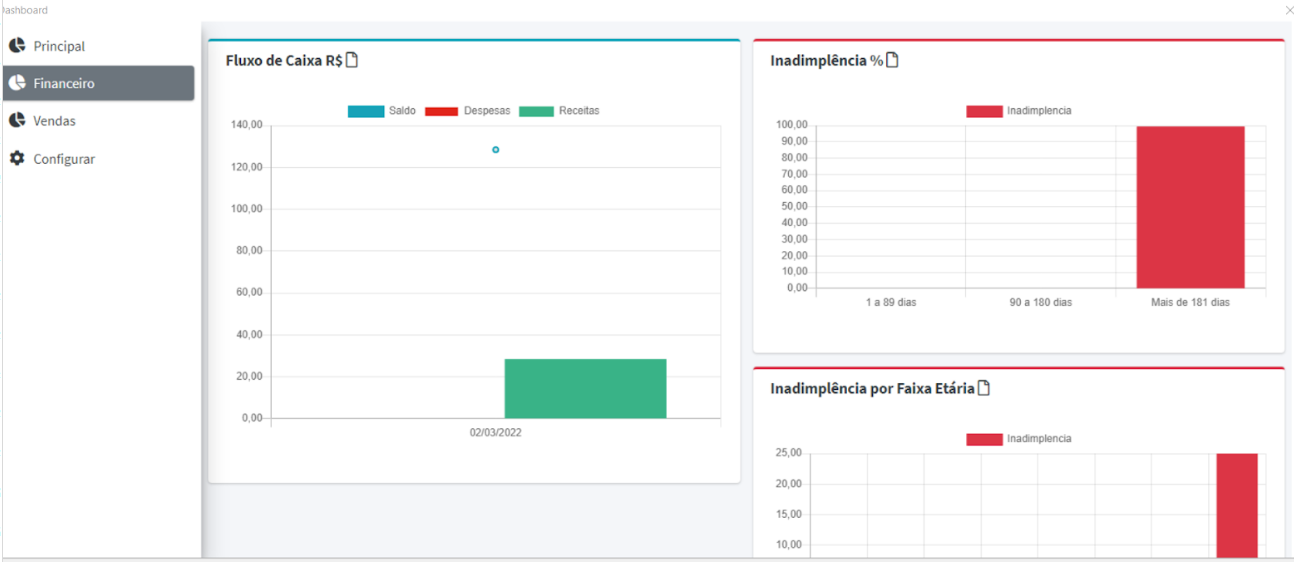
Task: Select the Financeiro sidebar item
Action: point(64,83)
